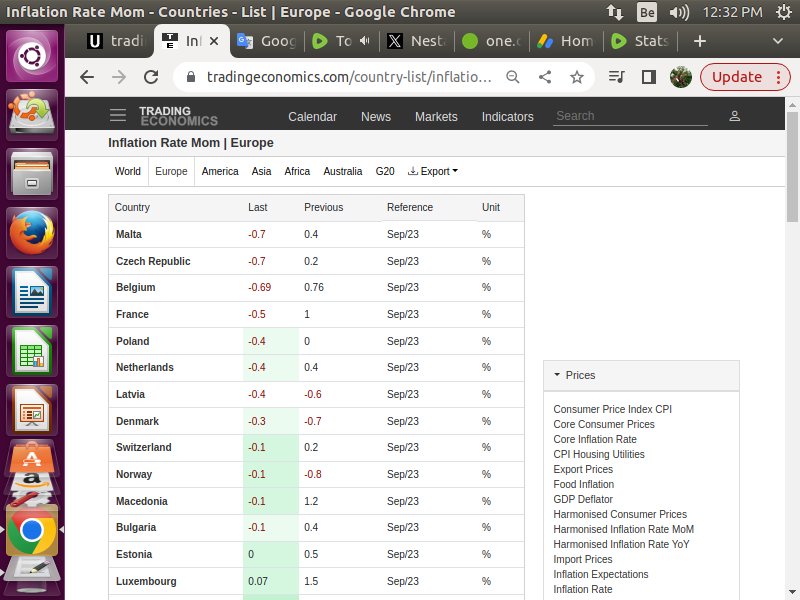Viewport: 800px width, 600px height.
Task: Select the America region tab
Action: click(220, 171)
